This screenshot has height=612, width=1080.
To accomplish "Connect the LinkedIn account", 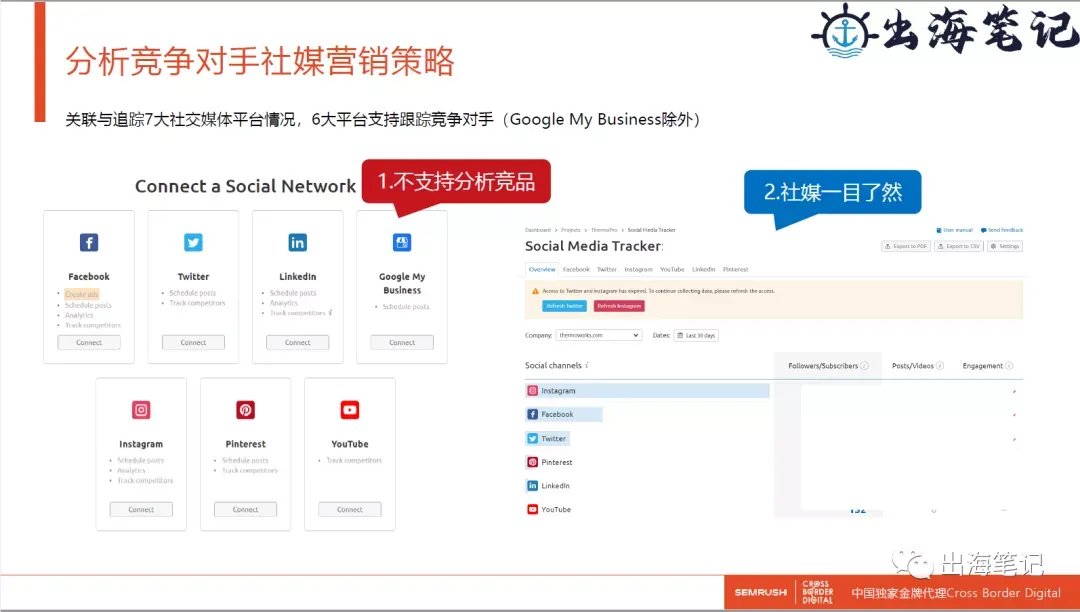I will click(x=298, y=342).
